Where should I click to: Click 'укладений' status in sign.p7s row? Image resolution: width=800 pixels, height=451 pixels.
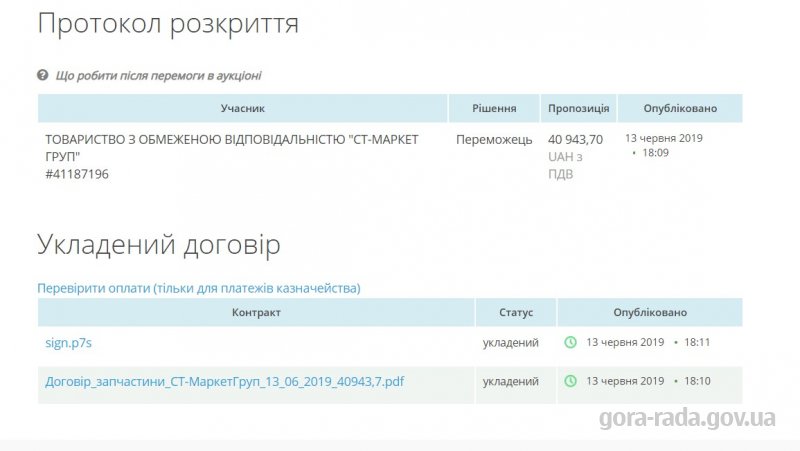pos(511,343)
